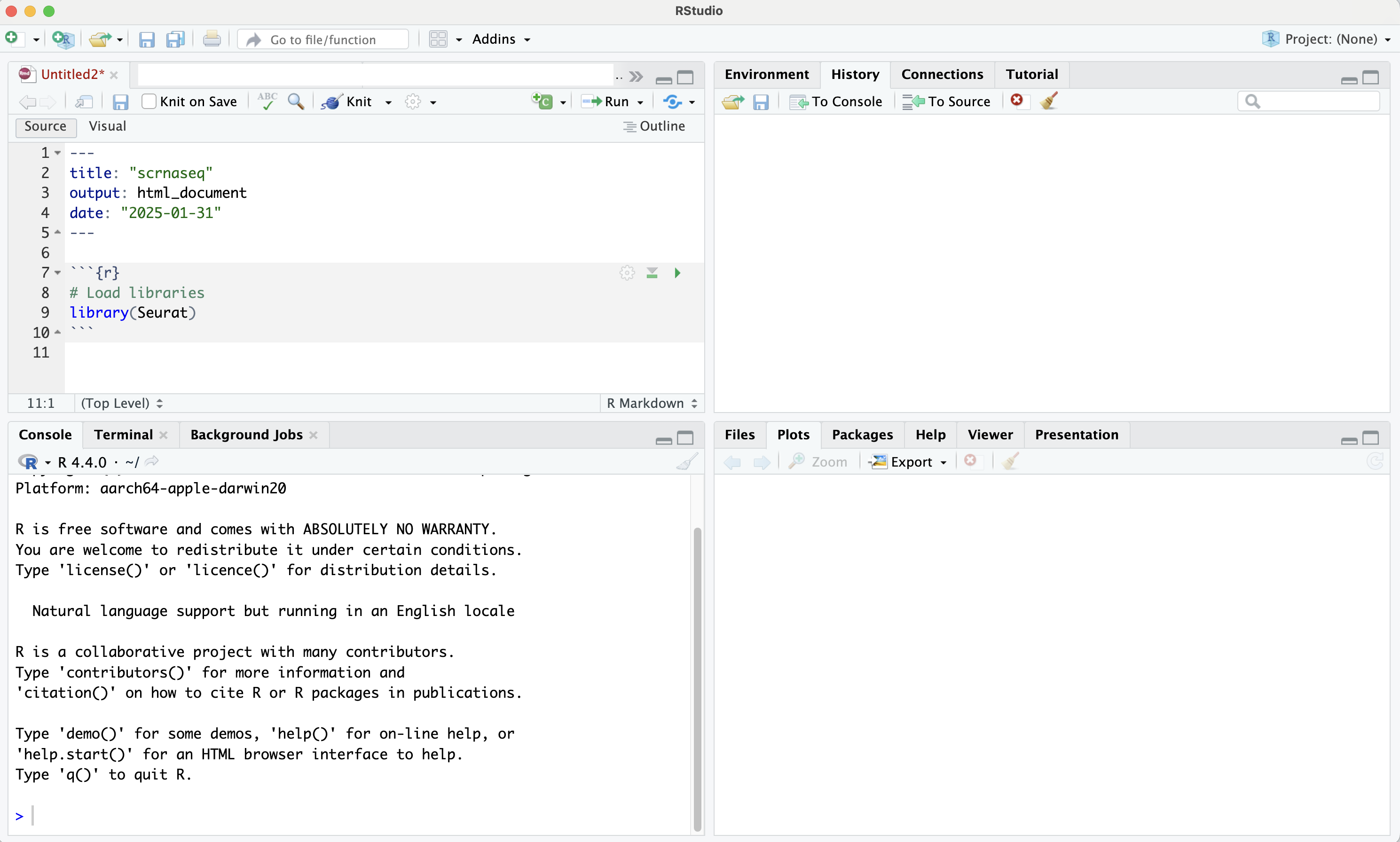Clear all history with broom icon

[x=1049, y=101]
